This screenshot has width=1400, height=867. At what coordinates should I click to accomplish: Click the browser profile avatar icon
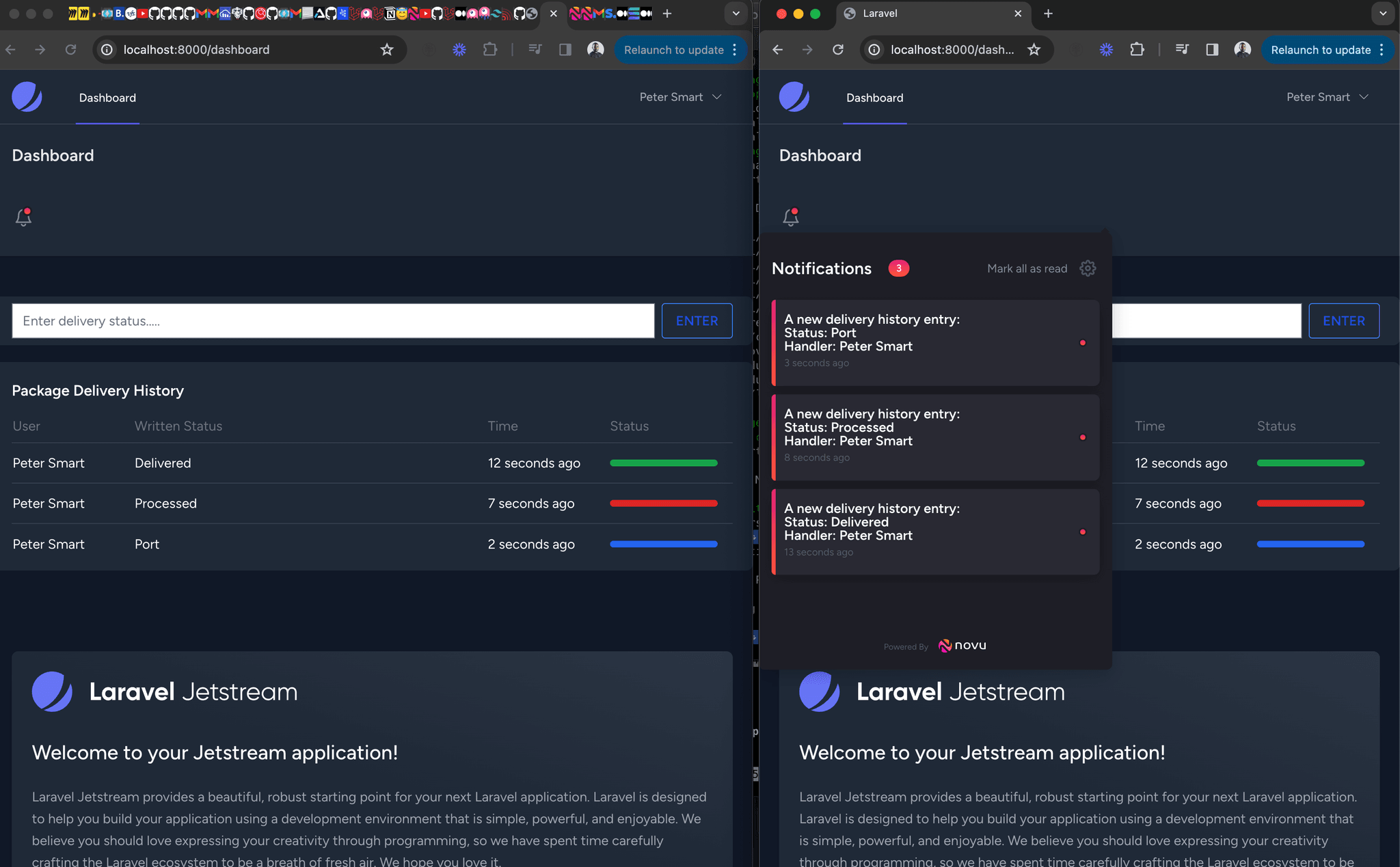(x=595, y=49)
